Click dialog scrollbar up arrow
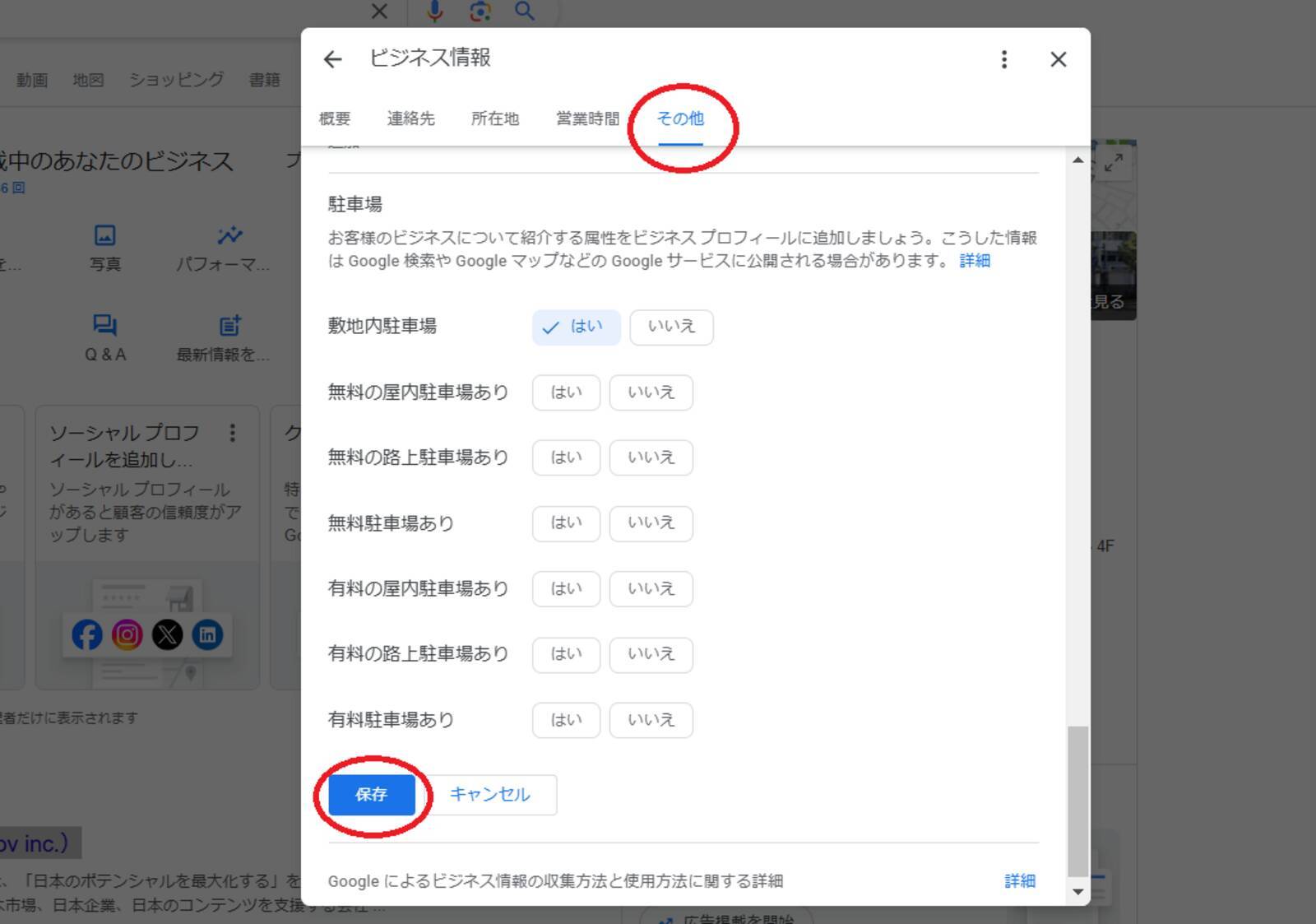The width and height of the screenshot is (1316, 924). [1078, 160]
